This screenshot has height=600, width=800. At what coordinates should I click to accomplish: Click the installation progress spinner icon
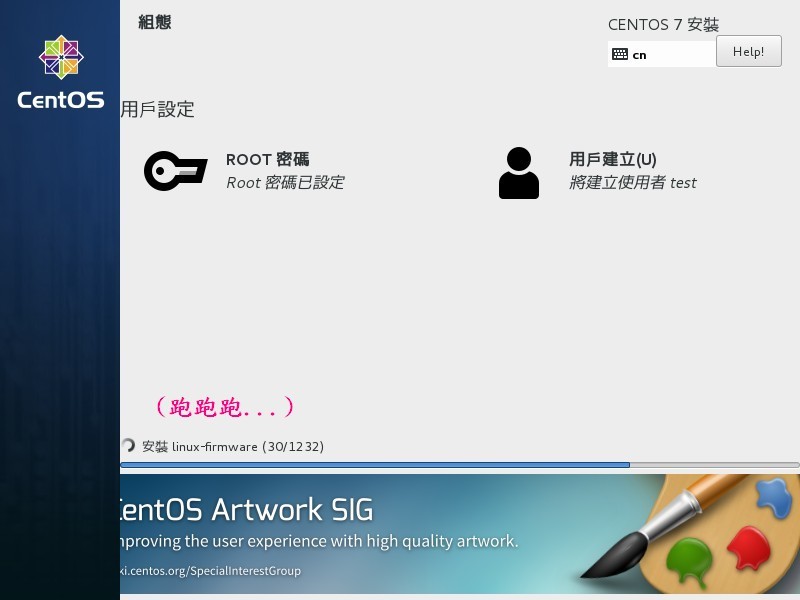[x=128, y=445]
